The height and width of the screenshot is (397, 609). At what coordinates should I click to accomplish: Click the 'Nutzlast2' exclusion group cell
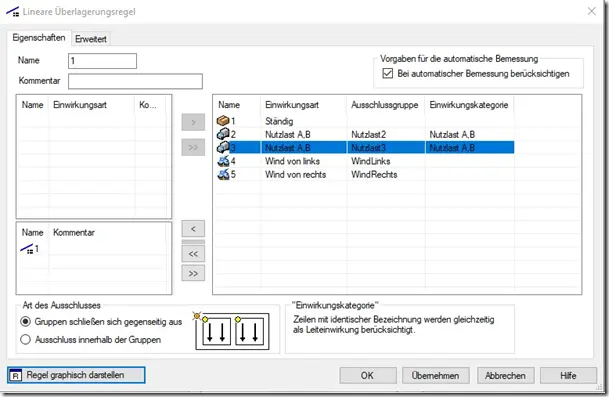point(368,134)
